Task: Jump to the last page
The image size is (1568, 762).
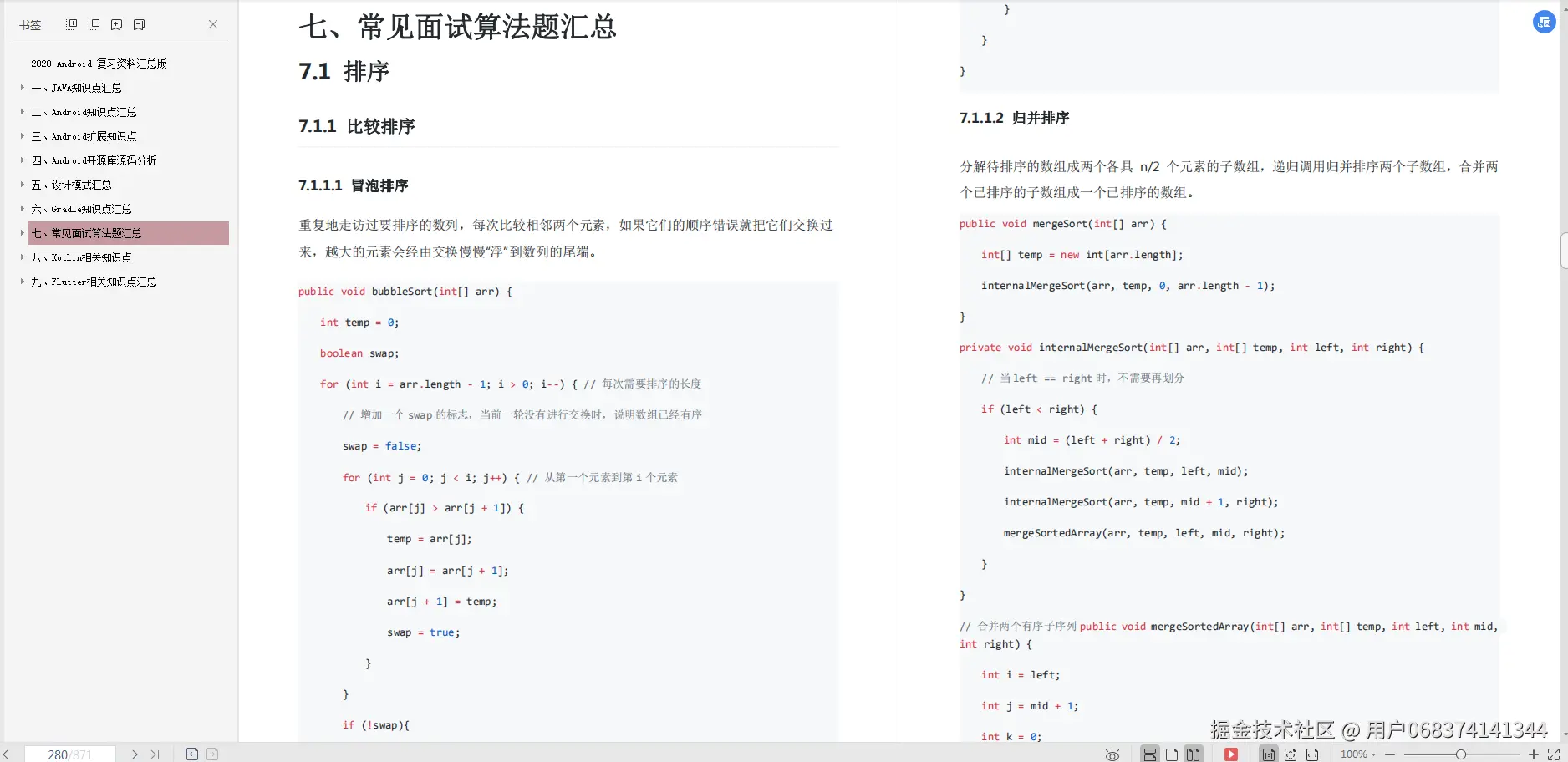Action: pyautogui.click(x=155, y=754)
